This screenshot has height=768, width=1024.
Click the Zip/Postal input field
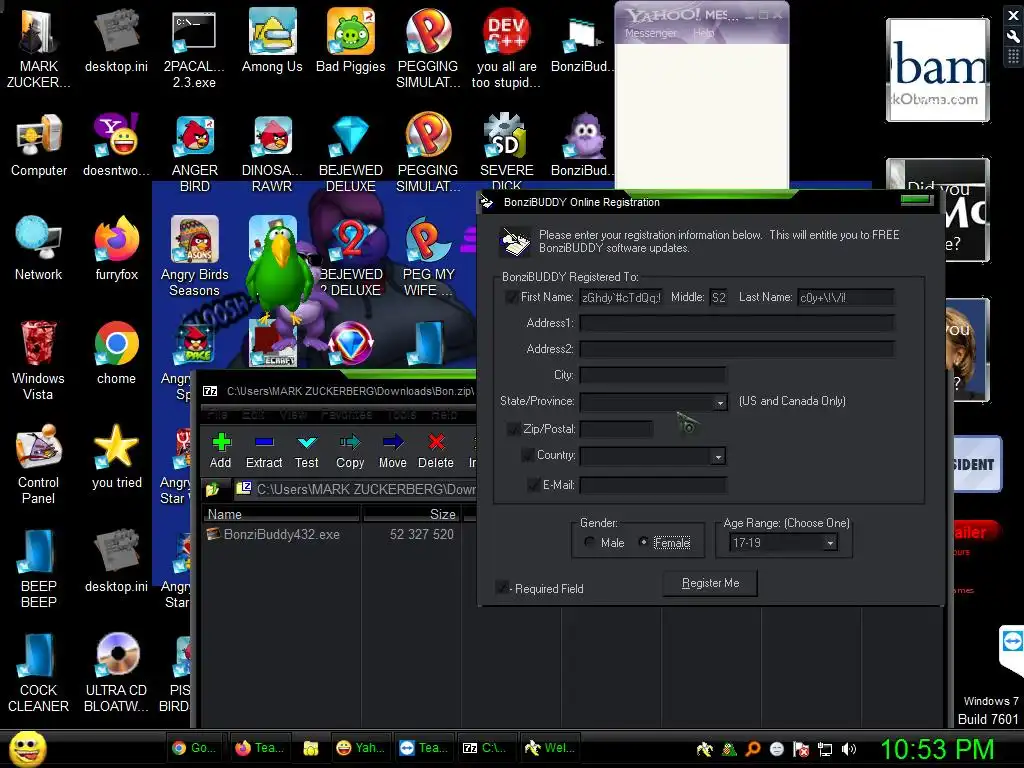[x=616, y=429]
